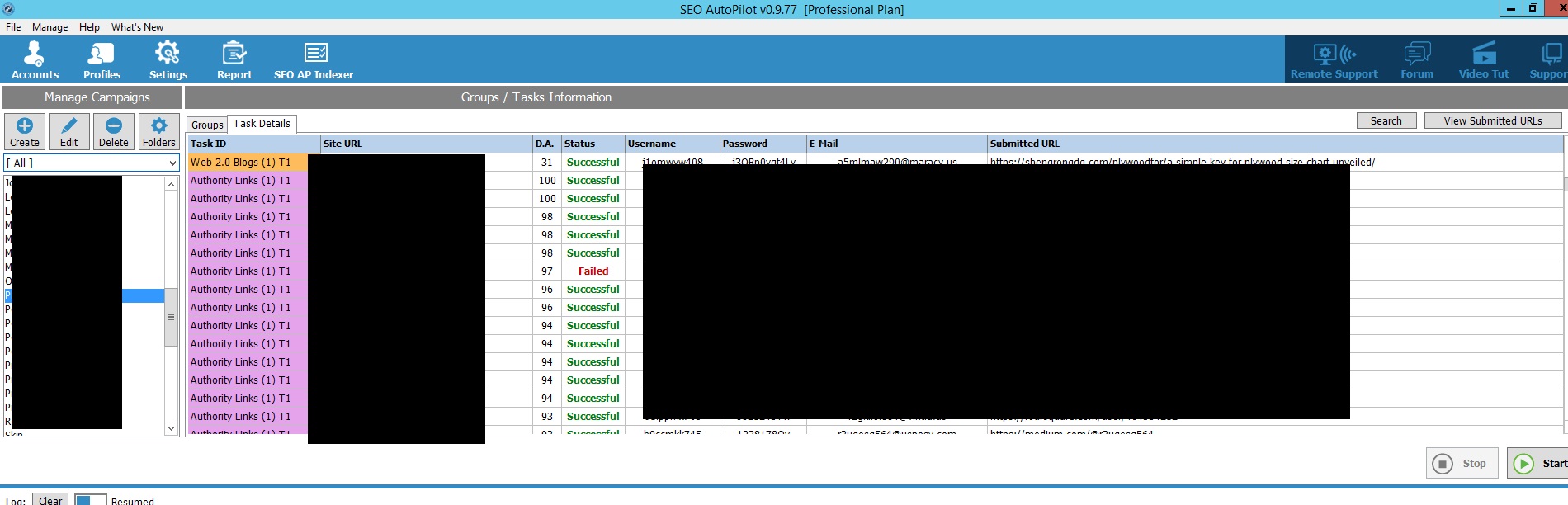Screen dimensions: 1568x505
Task: Switch to Task Details tab
Action: [x=262, y=124]
